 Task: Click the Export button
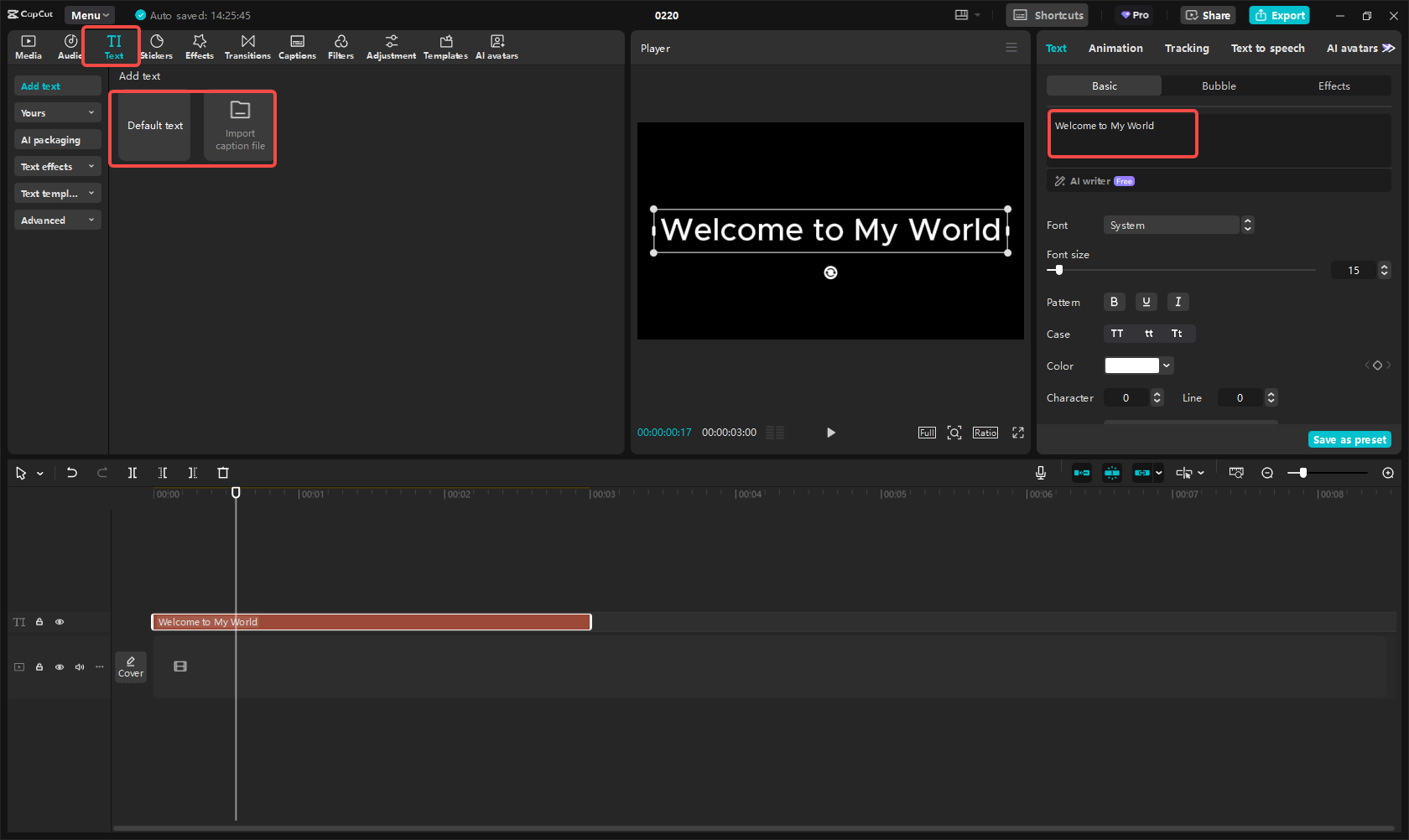click(x=1279, y=15)
